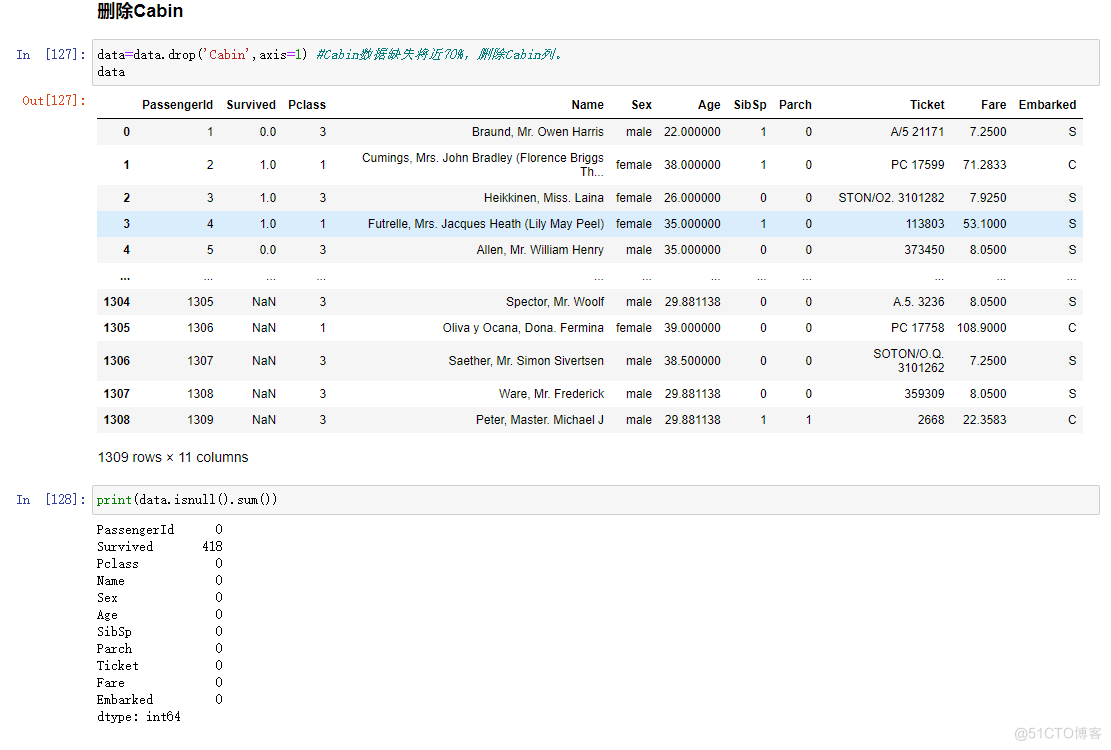The image size is (1111, 750).
Task: Select name cell 'Peter, Master. Michael J'
Action: point(540,420)
